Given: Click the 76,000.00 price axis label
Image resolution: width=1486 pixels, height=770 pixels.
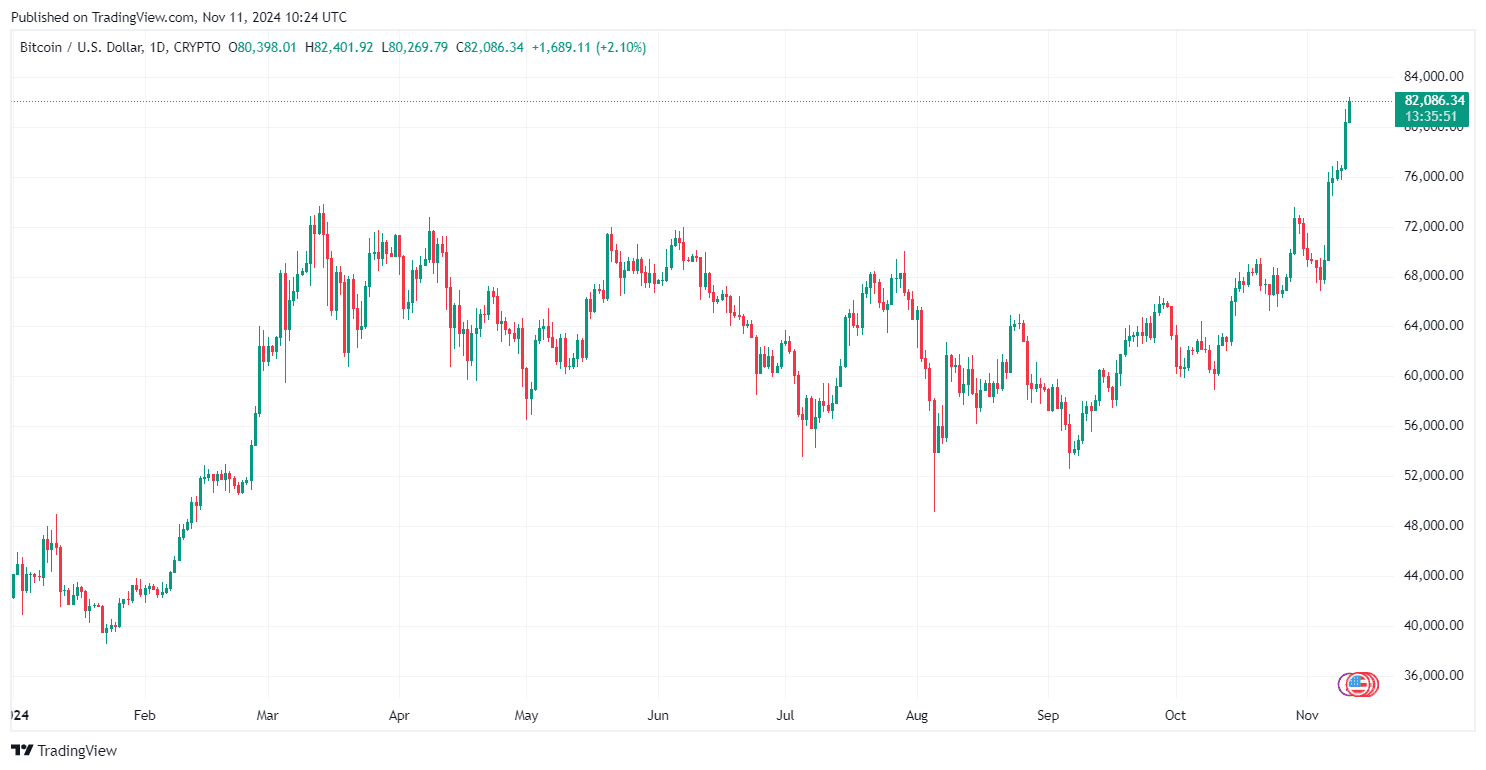Looking at the screenshot, I should (1434, 176).
